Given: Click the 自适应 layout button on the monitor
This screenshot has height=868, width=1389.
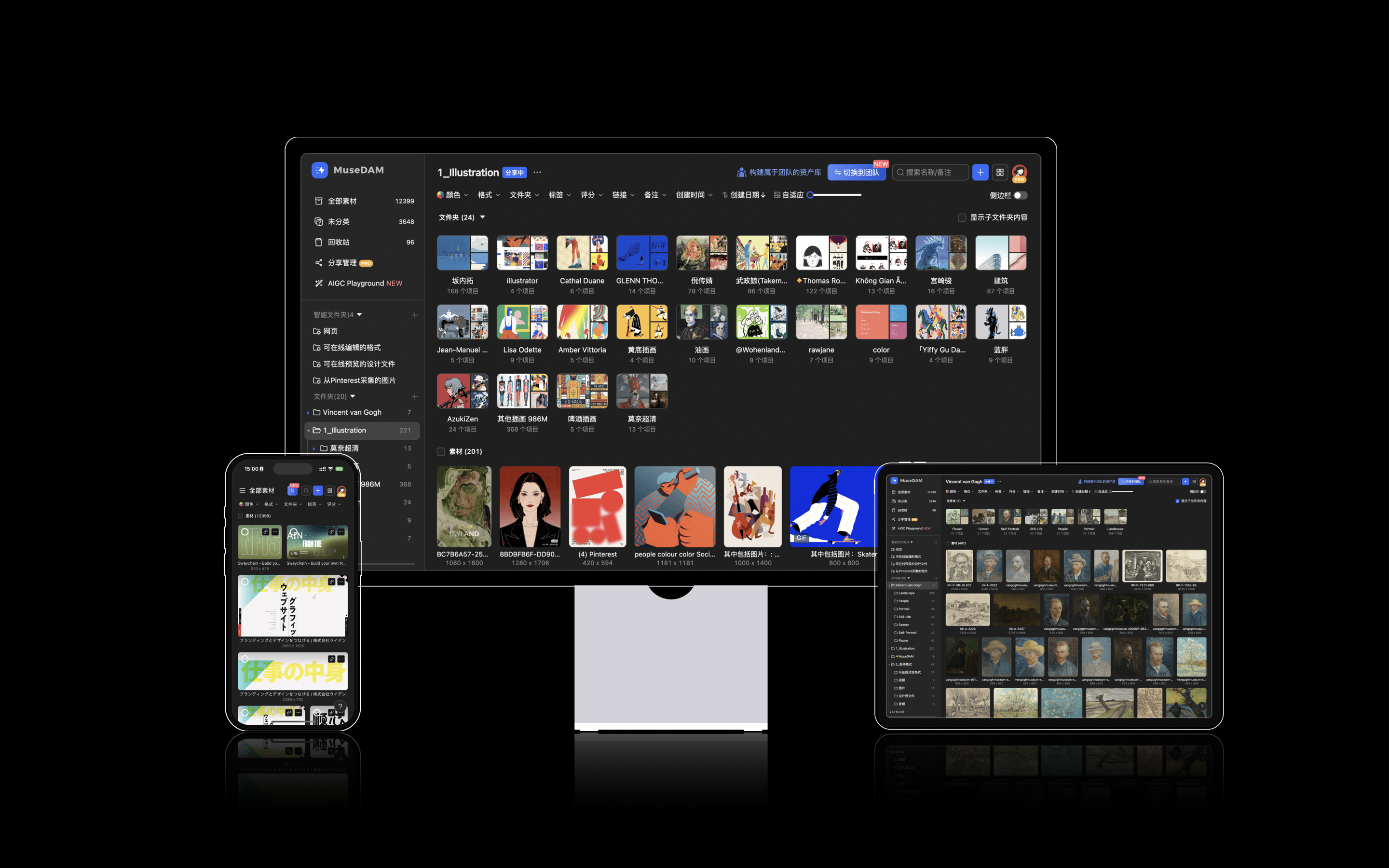Looking at the screenshot, I should (789, 195).
